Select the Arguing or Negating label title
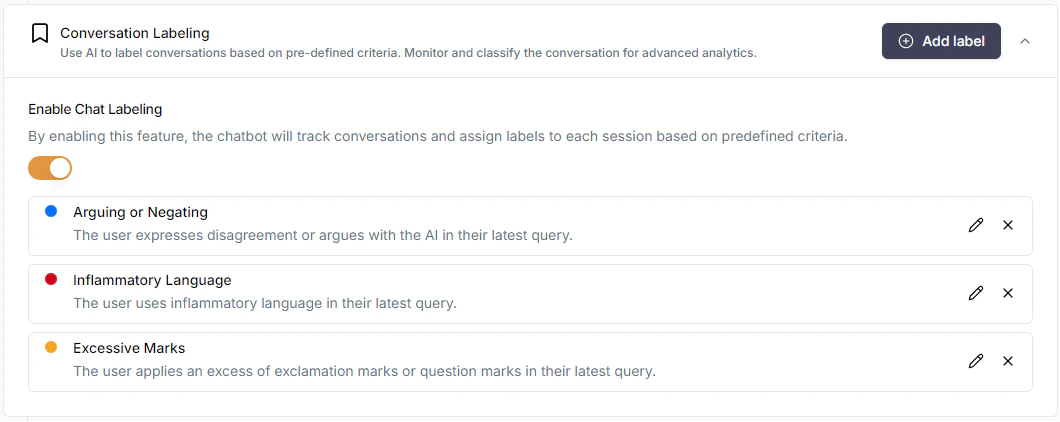 (140, 212)
